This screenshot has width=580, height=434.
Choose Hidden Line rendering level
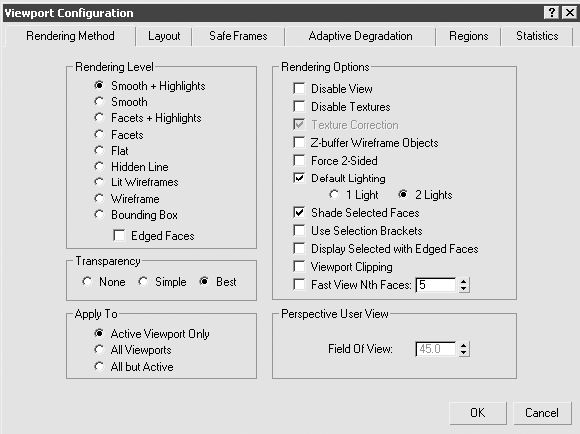click(99, 166)
